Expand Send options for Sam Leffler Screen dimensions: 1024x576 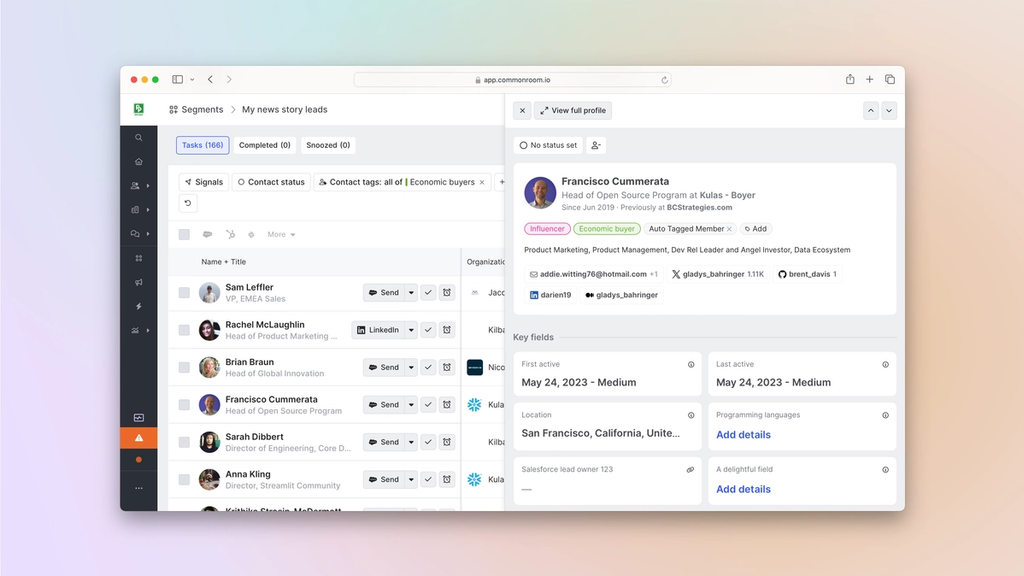[x=411, y=293]
